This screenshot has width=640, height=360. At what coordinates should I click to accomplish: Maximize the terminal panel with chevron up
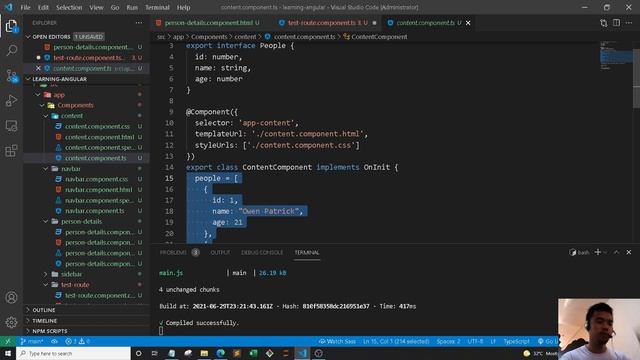click(616, 252)
